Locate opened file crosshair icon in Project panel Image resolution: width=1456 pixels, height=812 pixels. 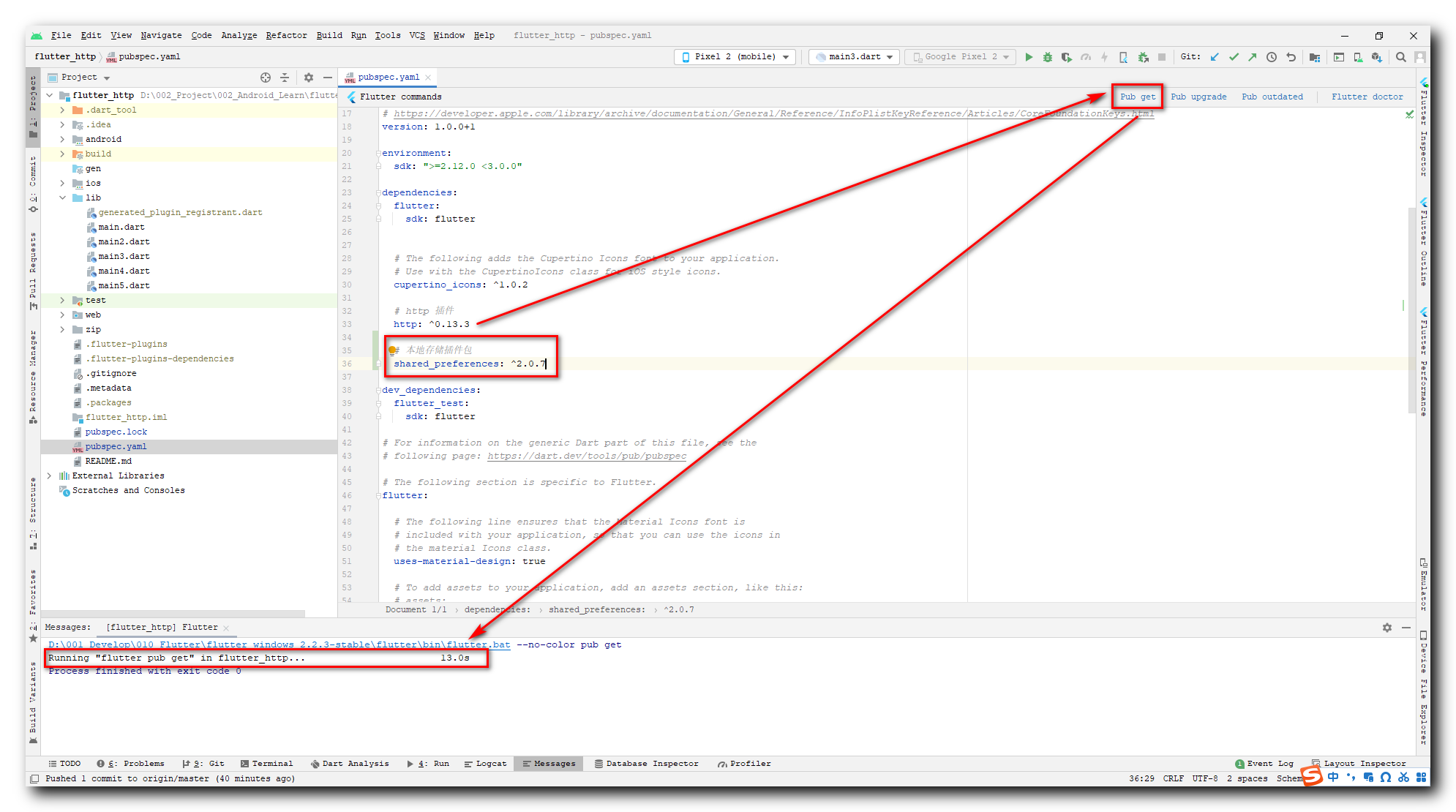click(x=266, y=78)
